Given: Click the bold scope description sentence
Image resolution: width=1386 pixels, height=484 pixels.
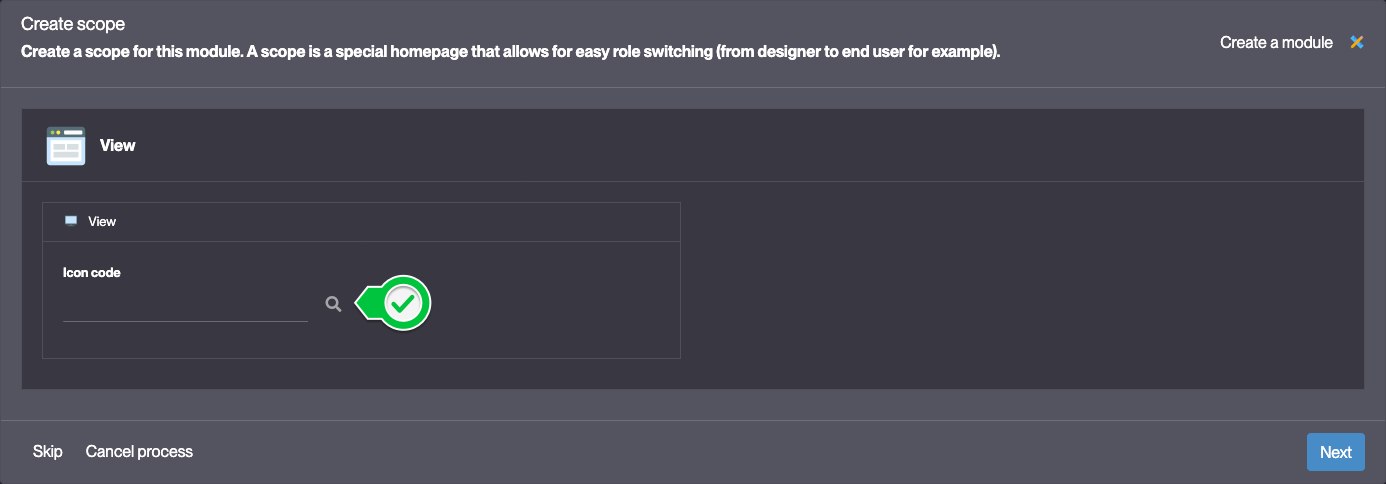Looking at the screenshot, I should pos(511,51).
